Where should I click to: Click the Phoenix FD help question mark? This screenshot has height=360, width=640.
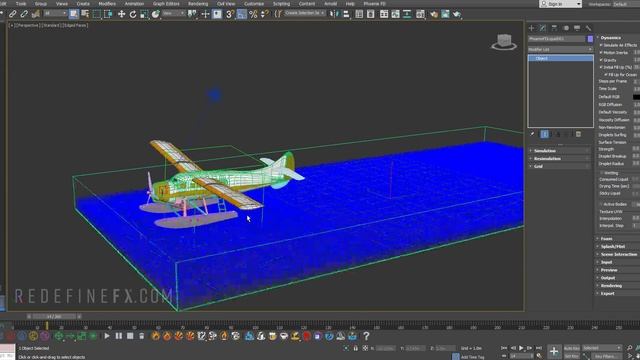pos(366,336)
